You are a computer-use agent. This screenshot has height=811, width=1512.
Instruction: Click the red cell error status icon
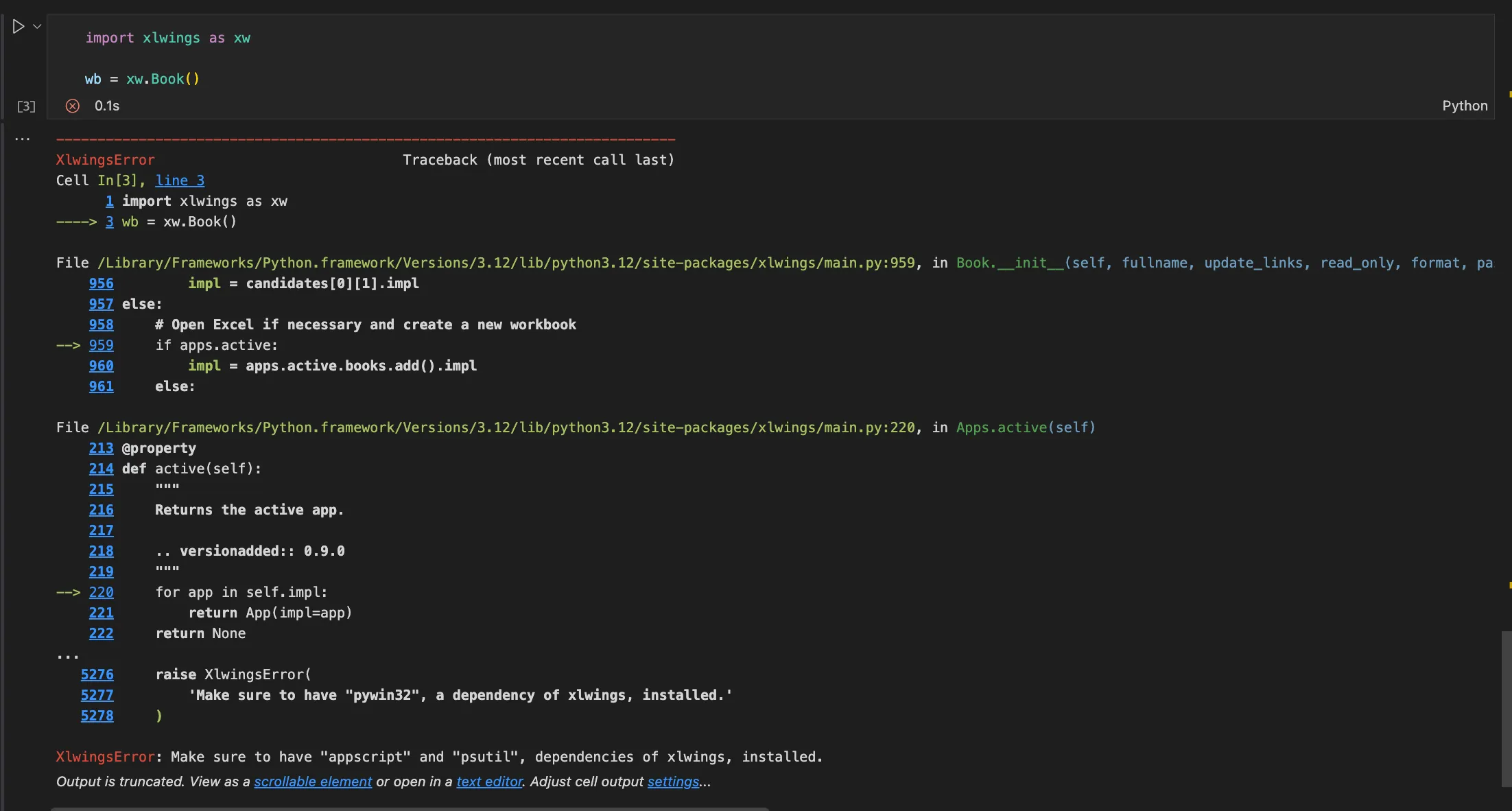[x=73, y=106]
